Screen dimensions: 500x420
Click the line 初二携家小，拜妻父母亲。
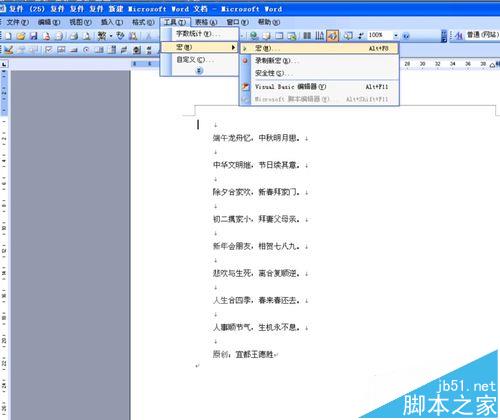256,219
